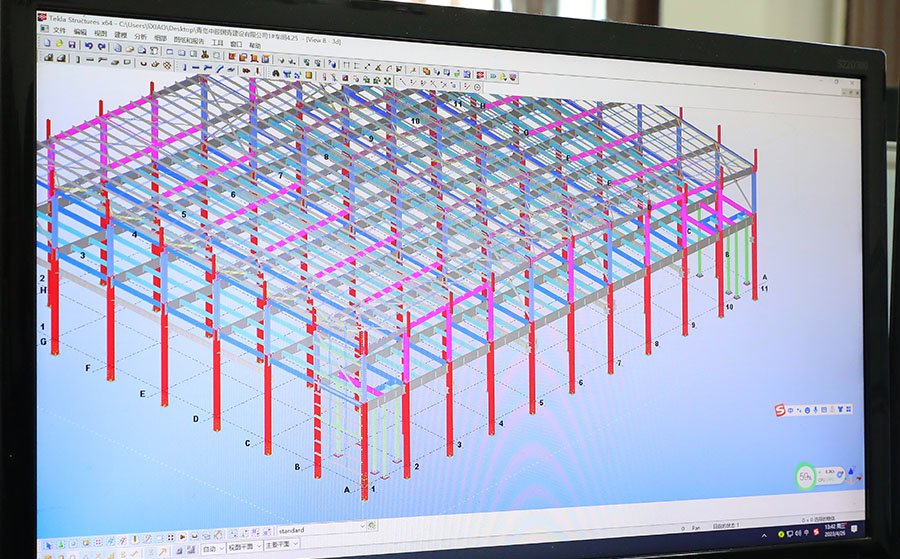900x559 pixels.
Task: Click the Open model folder icon
Action: (x=59, y=44)
